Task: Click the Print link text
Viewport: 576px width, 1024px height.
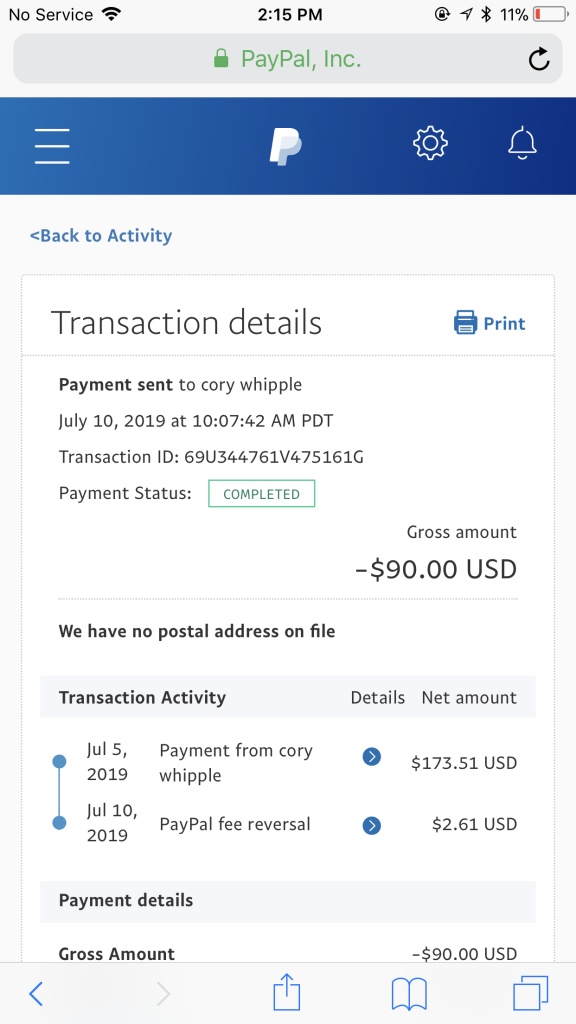Action: [x=504, y=323]
